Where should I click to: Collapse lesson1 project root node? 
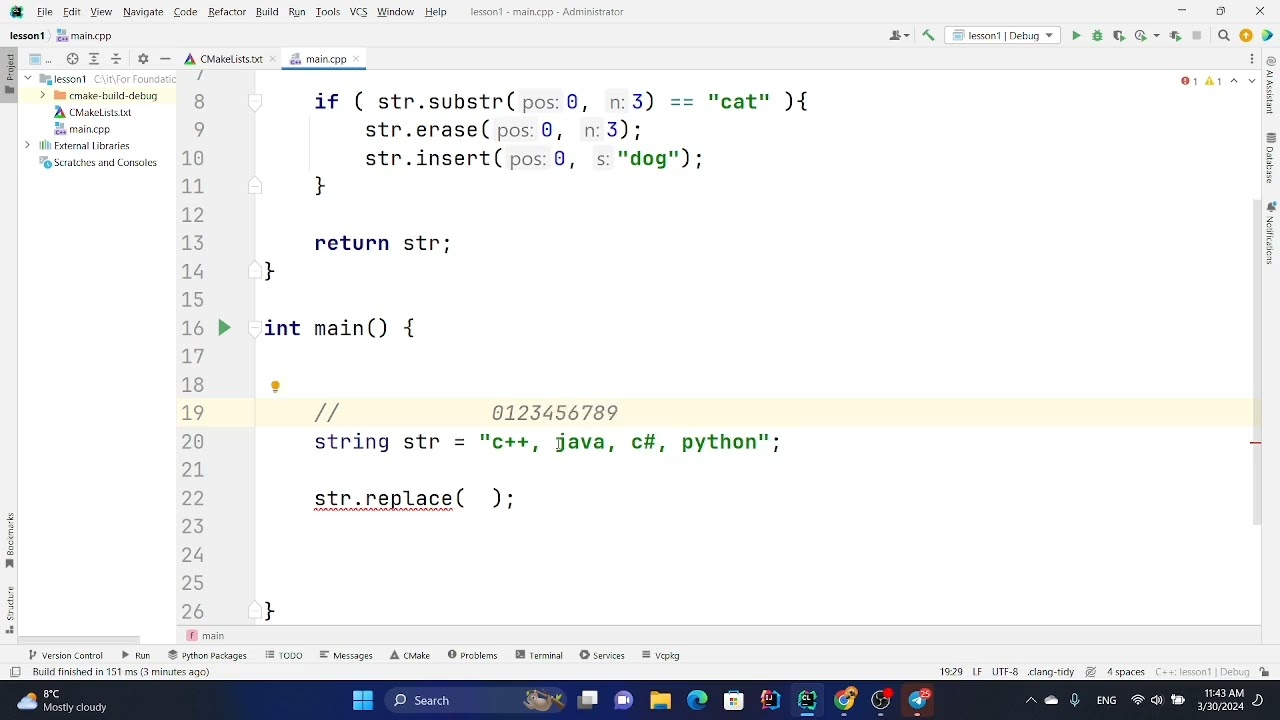[x=28, y=79]
